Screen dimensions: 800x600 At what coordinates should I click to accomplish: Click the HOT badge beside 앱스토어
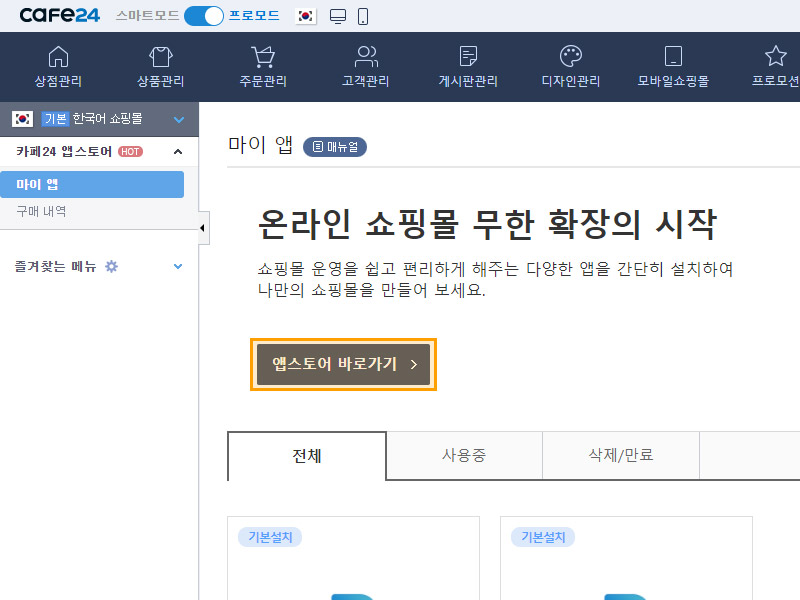pos(131,152)
